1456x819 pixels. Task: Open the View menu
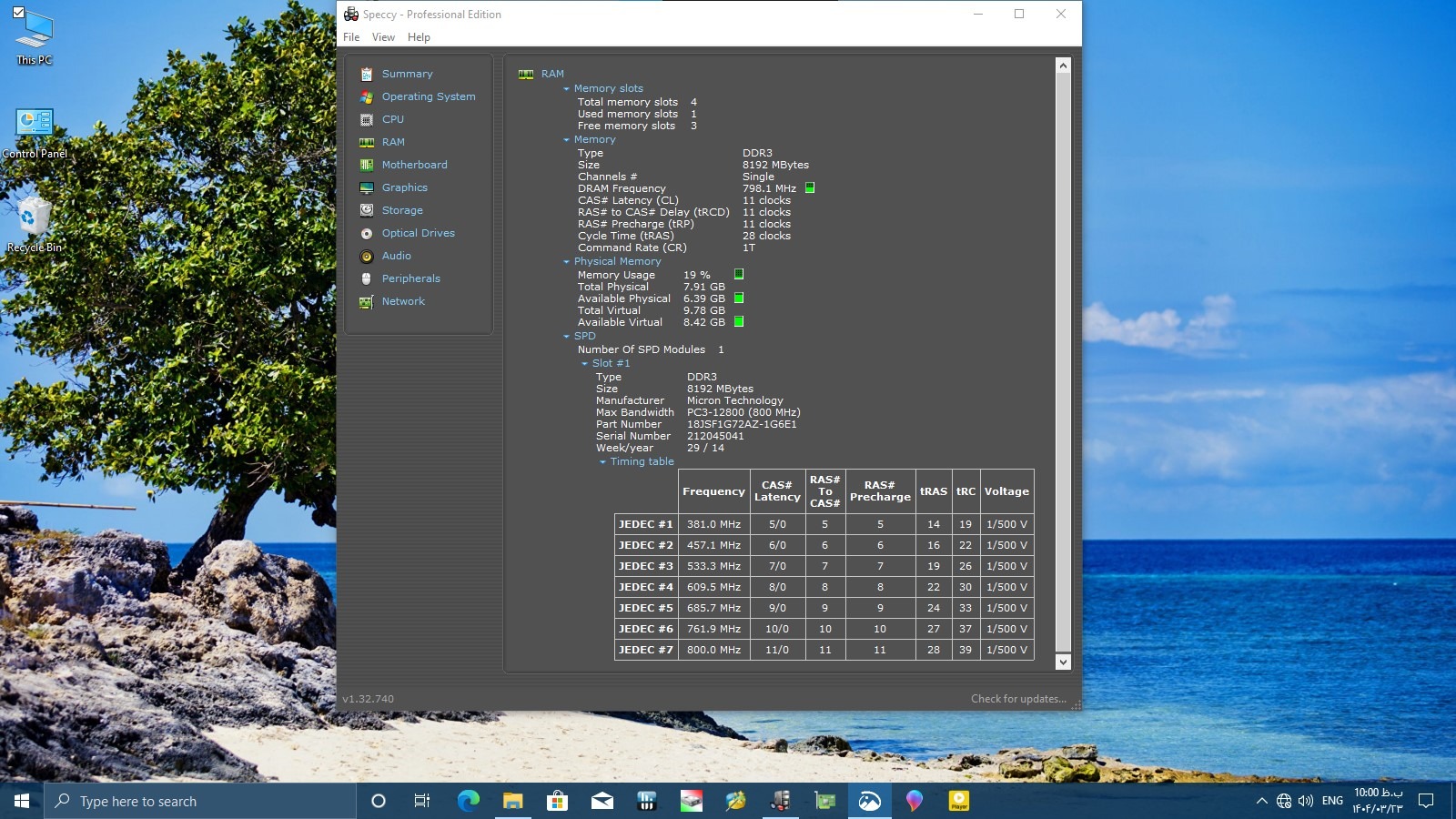383,37
